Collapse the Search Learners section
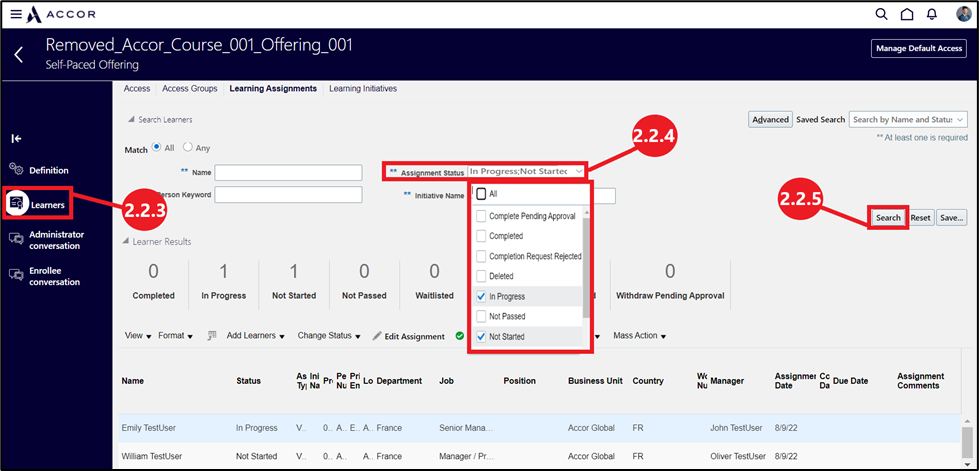Image resolution: width=979 pixels, height=471 pixels. click(131, 119)
